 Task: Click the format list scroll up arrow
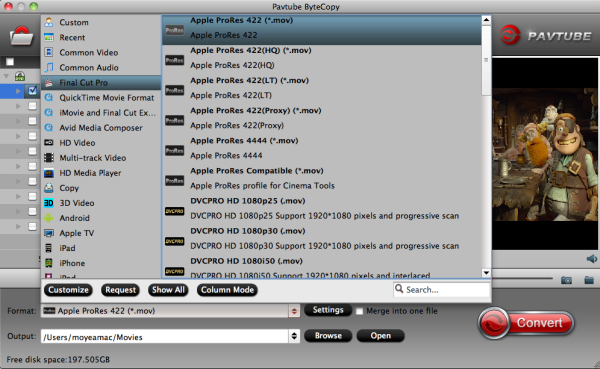[x=486, y=20]
